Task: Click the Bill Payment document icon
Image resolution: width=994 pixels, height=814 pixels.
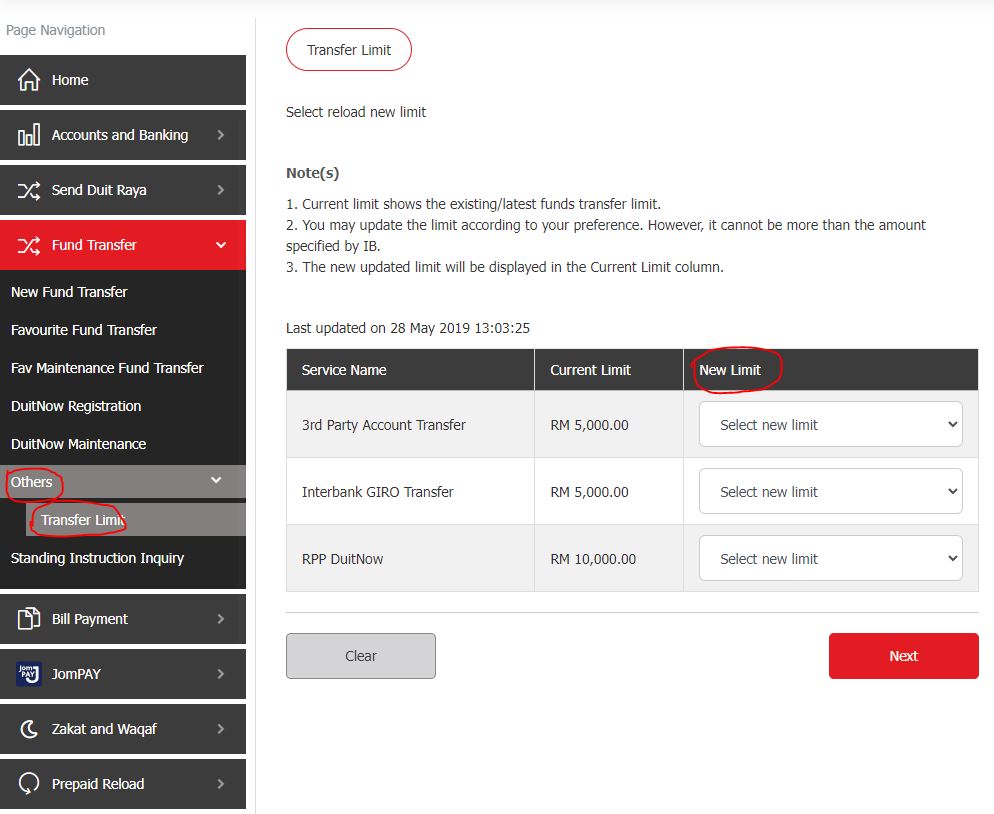Action: pyautogui.click(x=29, y=619)
